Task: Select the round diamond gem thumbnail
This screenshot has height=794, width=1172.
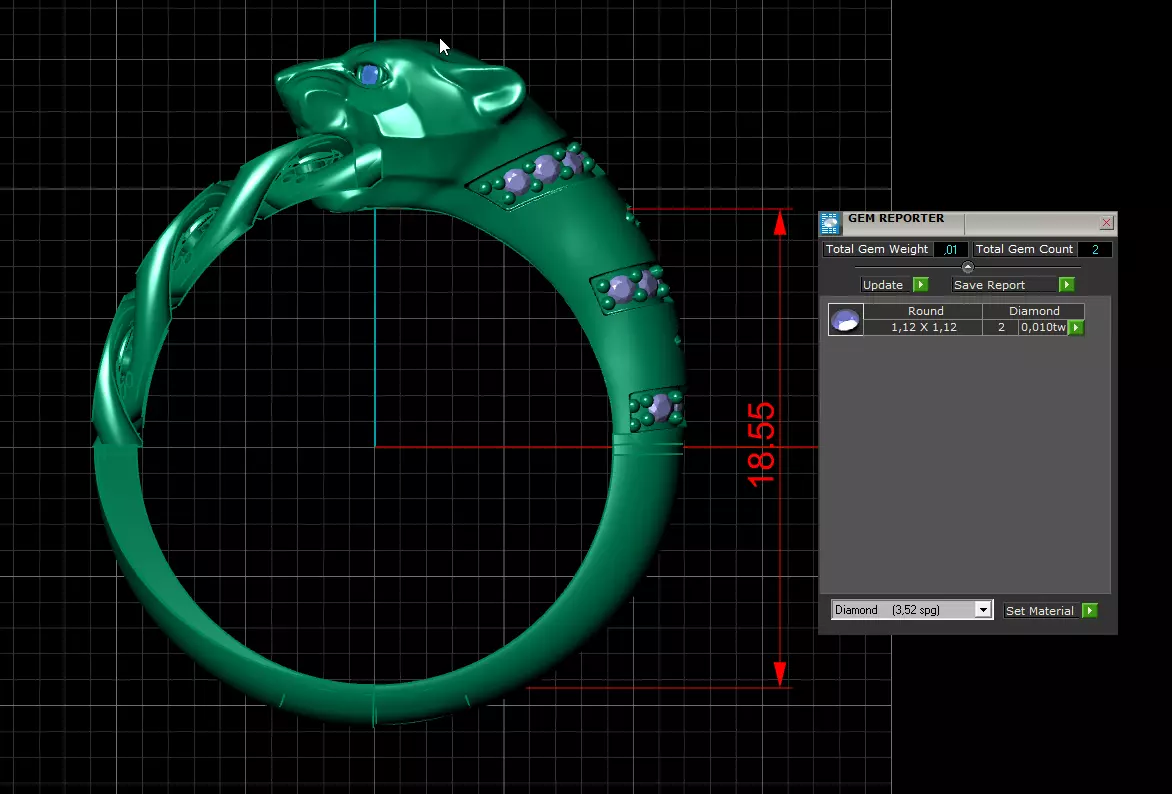Action: (x=845, y=319)
